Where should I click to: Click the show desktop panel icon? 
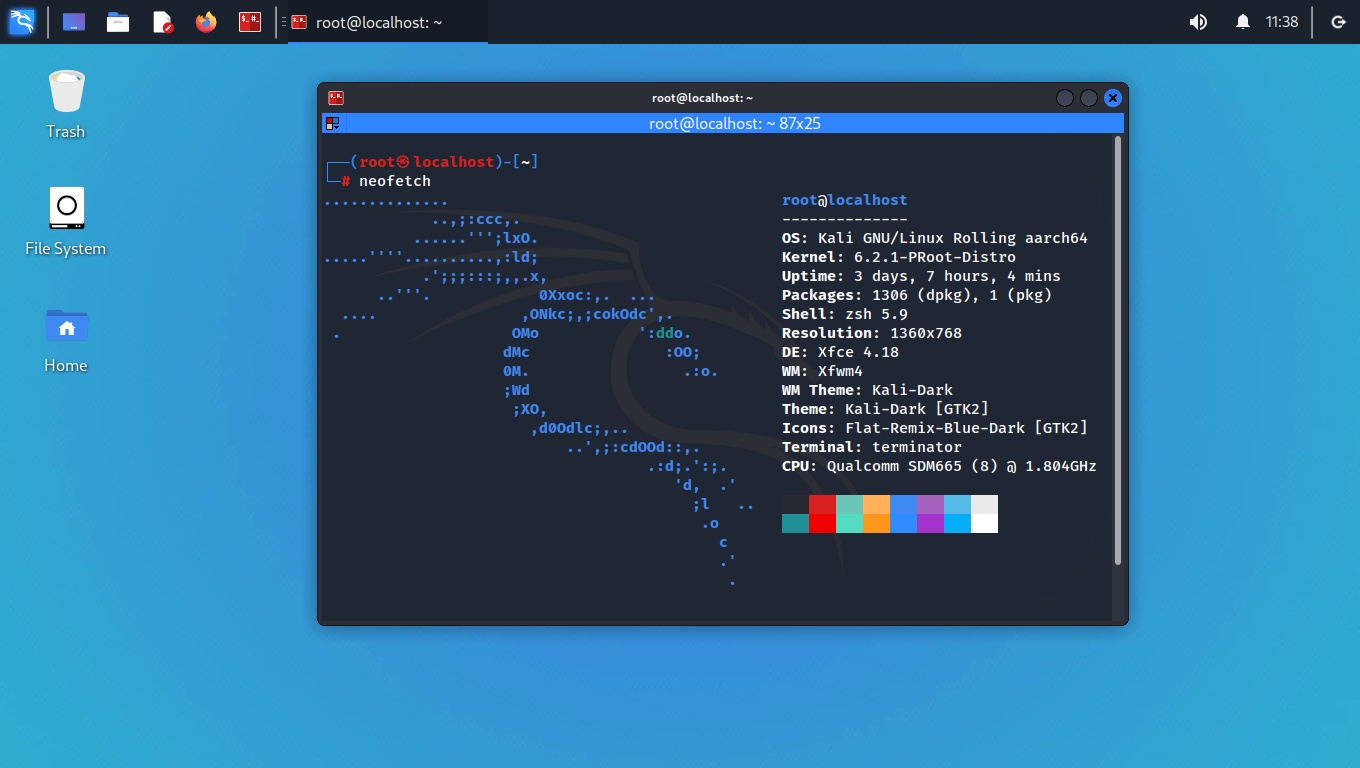coord(74,21)
